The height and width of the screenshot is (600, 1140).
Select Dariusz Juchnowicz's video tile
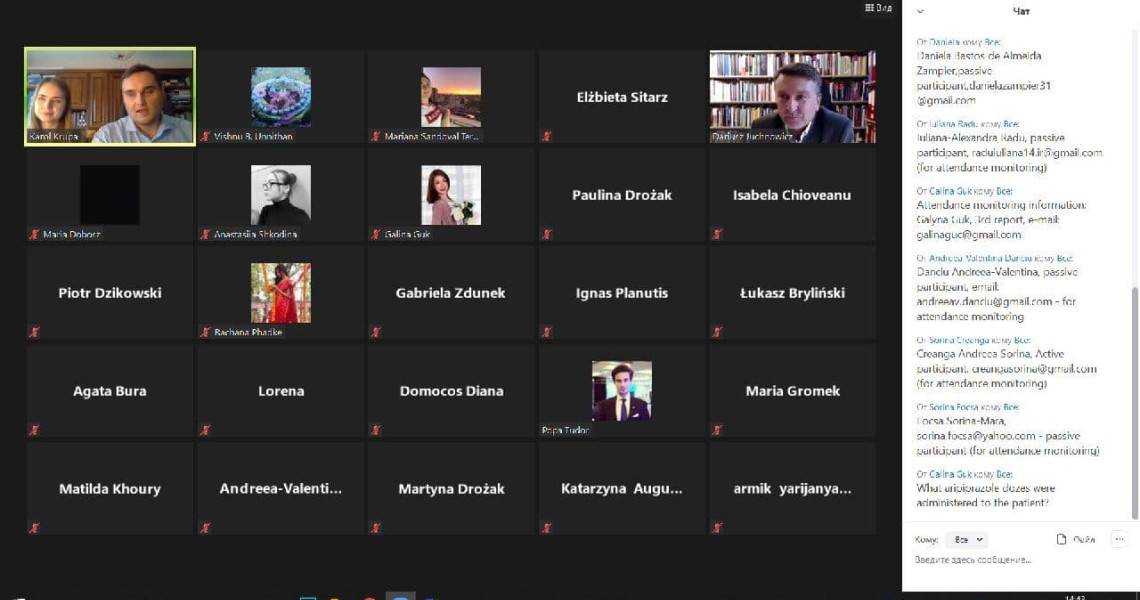click(x=792, y=97)
